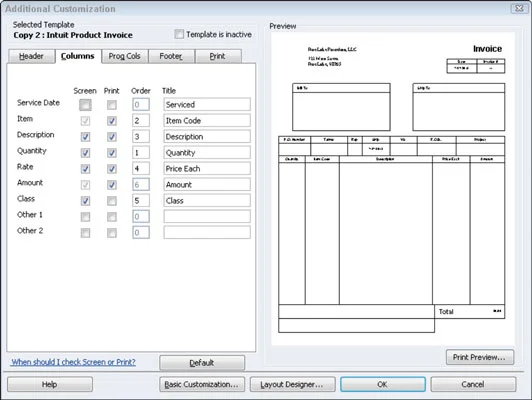Edit the Amount title field
This screenshot has height=400, width=532.
point(207,184)
